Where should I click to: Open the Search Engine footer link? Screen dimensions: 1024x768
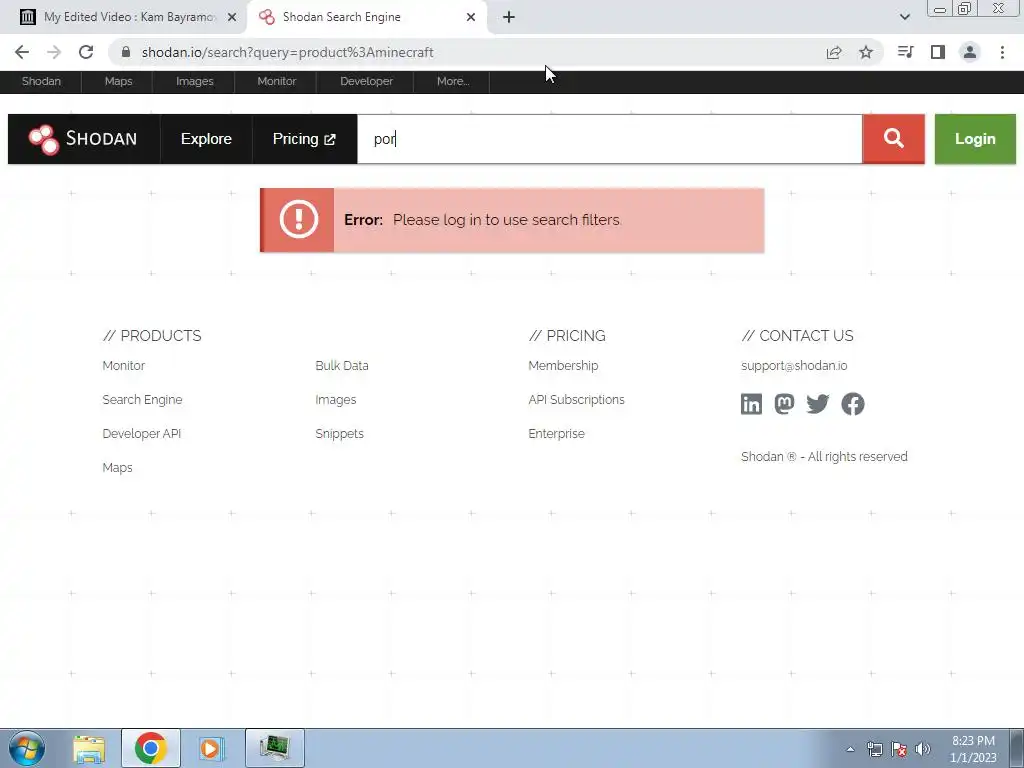point(142,400)
